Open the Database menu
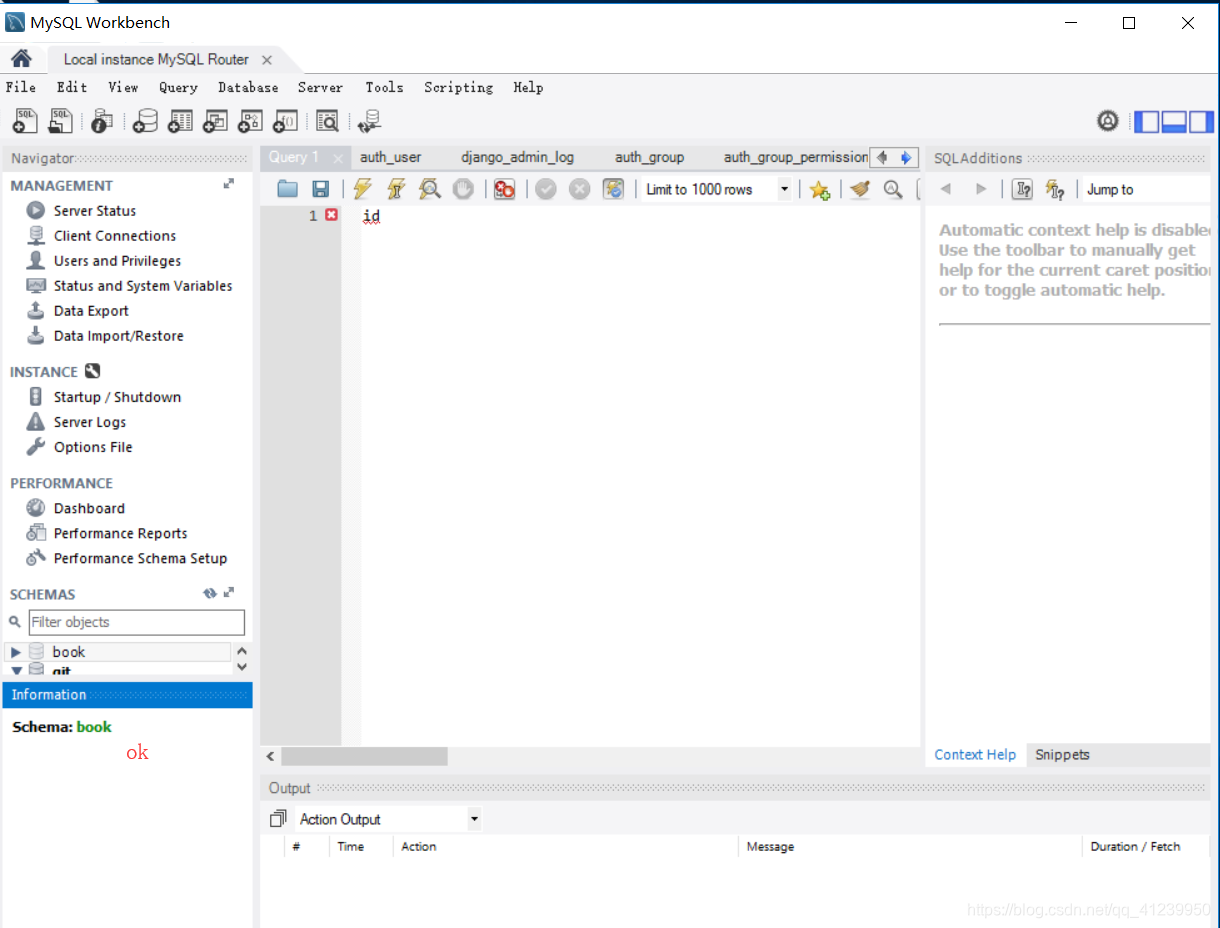Image resolution: width=1220 pixels, height=928 pixels. (248, 87)
